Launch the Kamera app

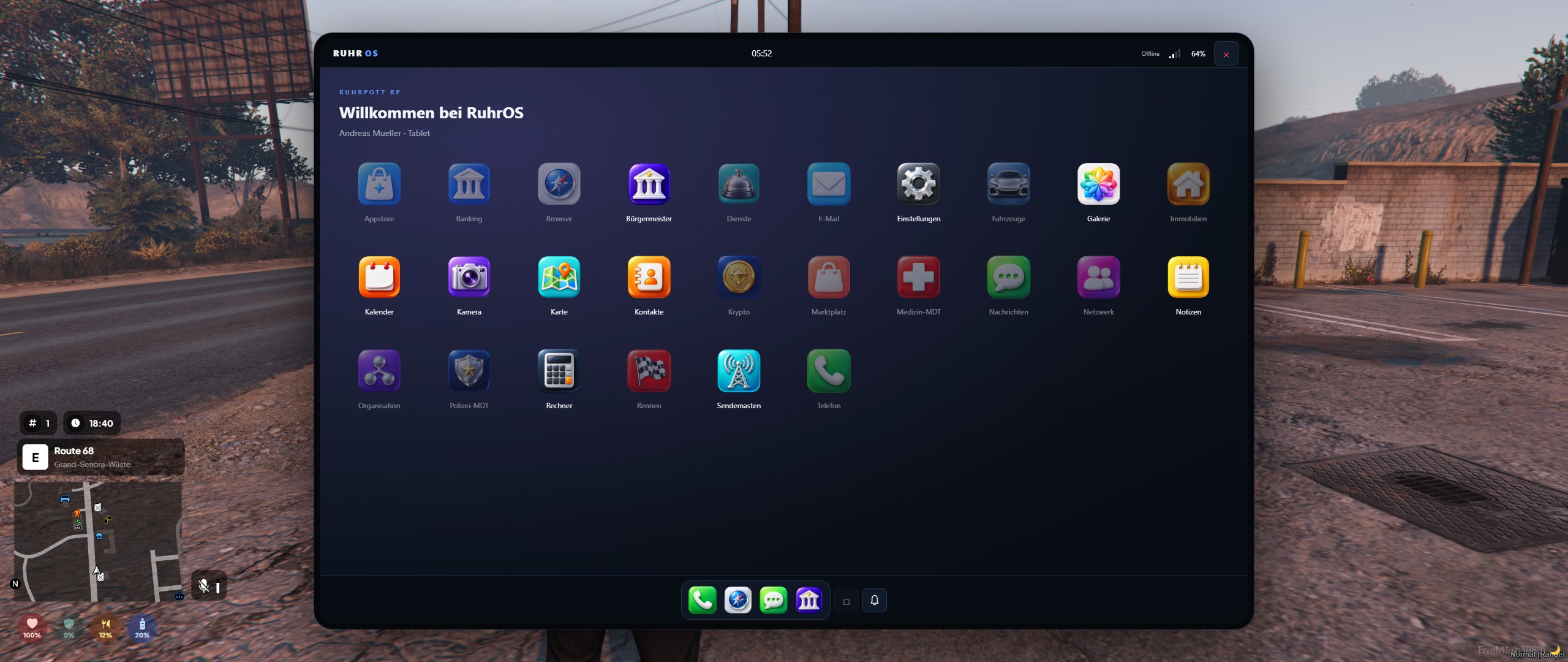coord(469,277)
